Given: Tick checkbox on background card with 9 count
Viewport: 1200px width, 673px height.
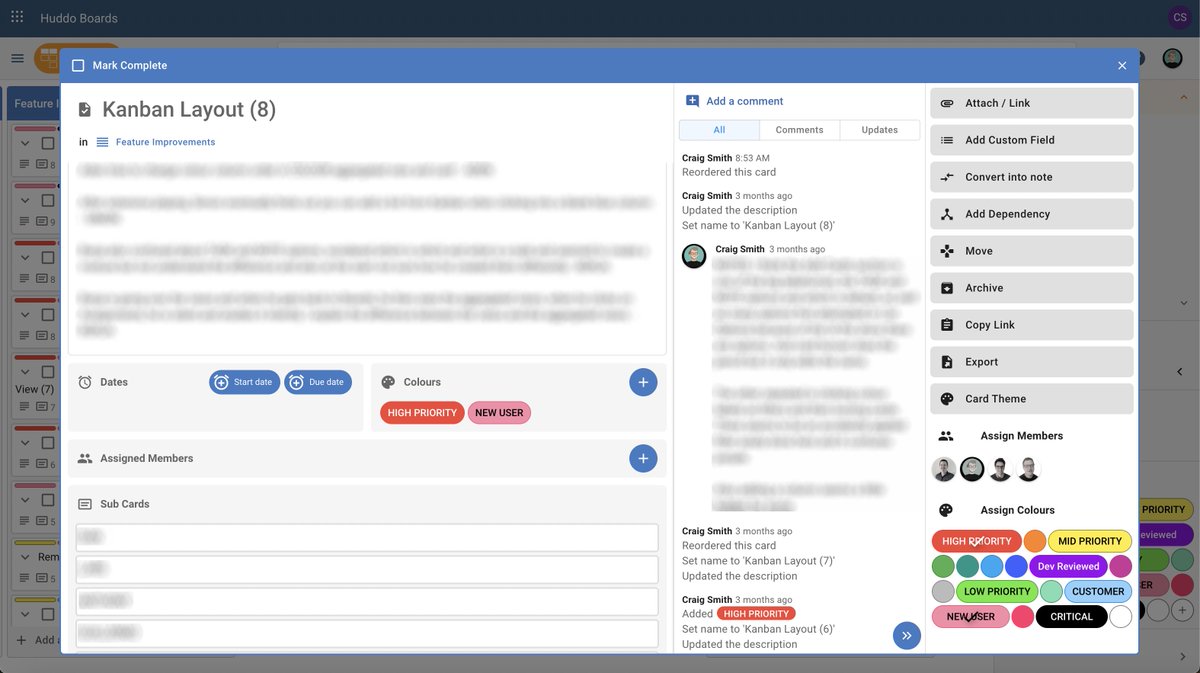Looking at the screenshot, I should pos(47,200).
